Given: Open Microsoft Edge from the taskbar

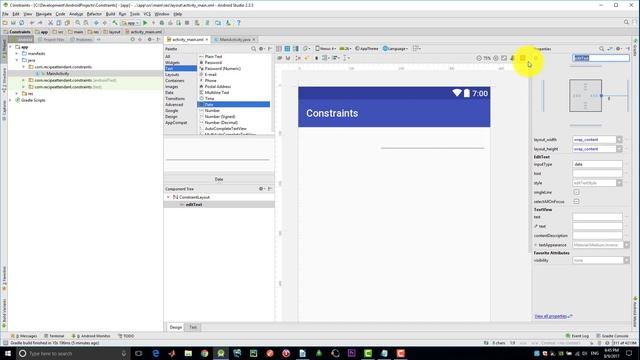Looking at the screenshot, I should tap(156, 353).
